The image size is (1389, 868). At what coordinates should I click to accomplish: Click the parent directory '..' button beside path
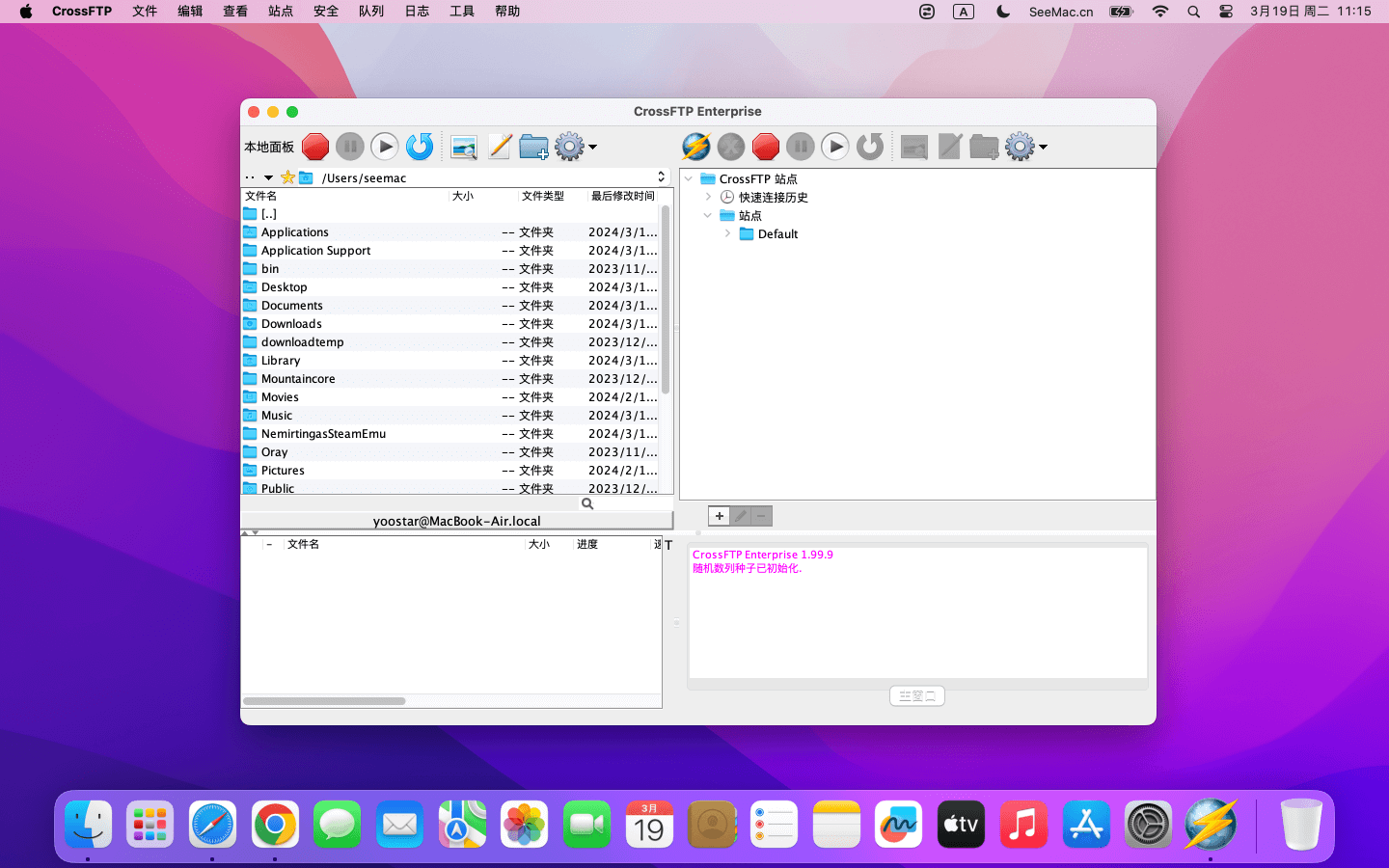click(250, 177)
